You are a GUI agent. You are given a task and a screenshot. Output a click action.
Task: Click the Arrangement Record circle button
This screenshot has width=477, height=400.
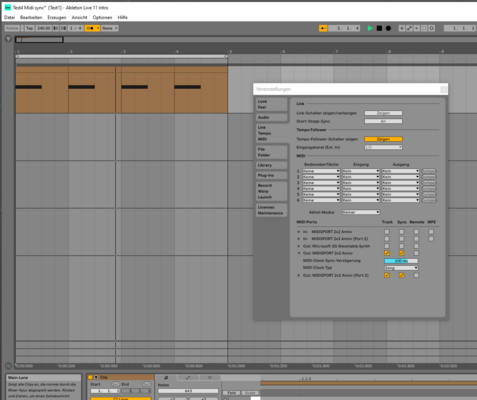point(388,28)
